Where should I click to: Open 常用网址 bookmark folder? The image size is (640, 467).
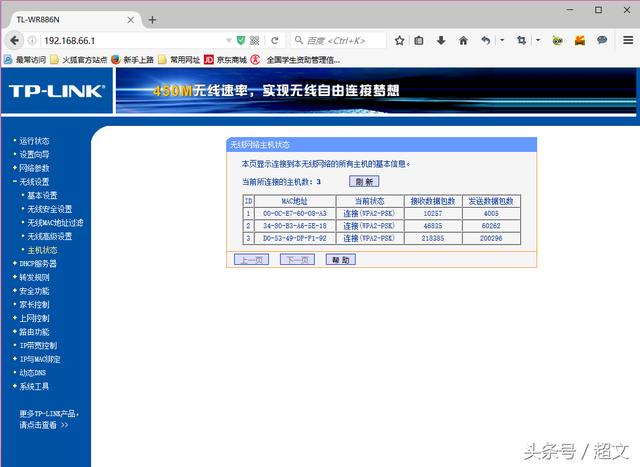[x=179, y=60]
